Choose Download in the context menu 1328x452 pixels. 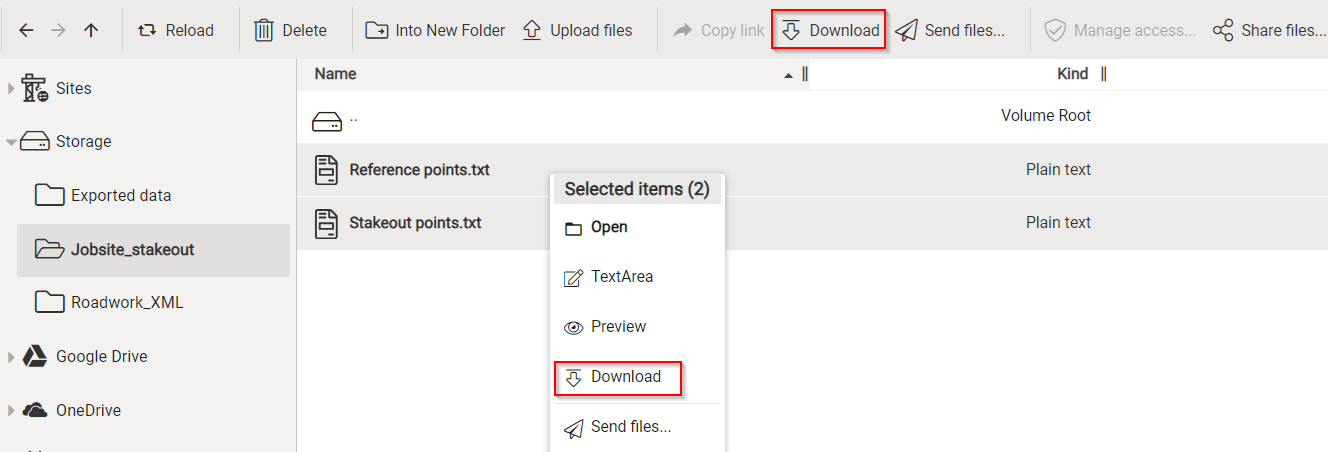coord(625,377)
